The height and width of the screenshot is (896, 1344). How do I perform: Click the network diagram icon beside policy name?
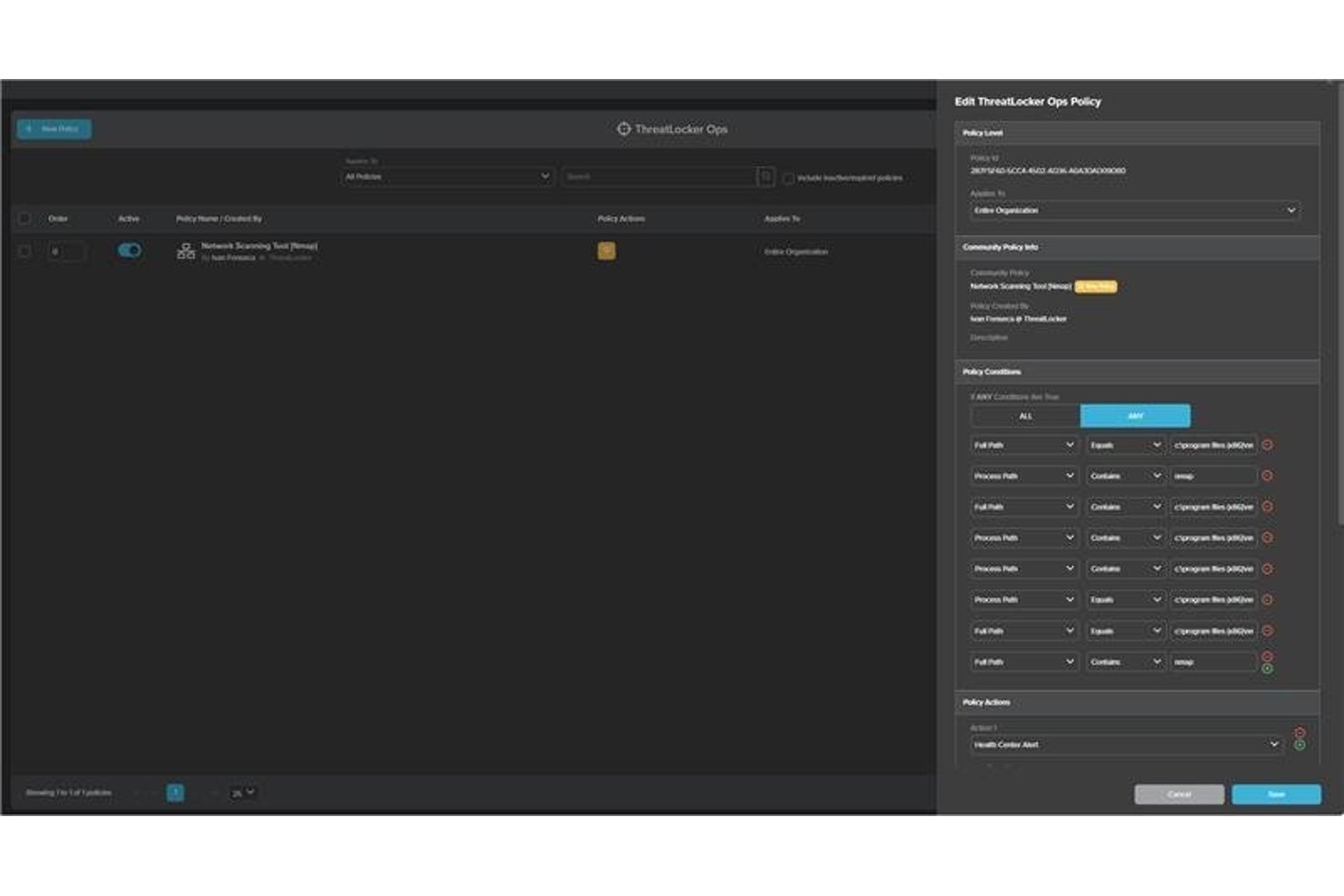click(x=185, y=251)
